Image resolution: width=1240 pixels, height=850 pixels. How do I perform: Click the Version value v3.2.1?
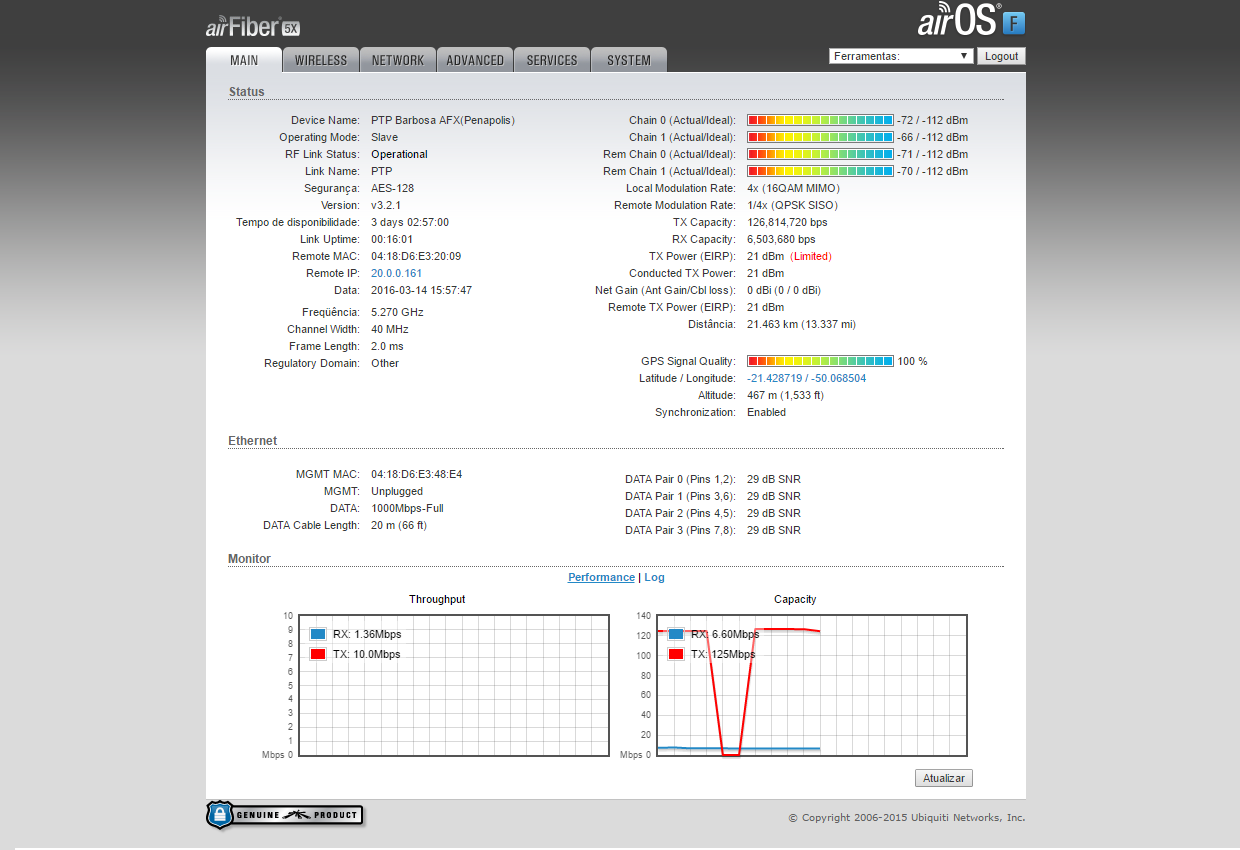coord(386,205)
